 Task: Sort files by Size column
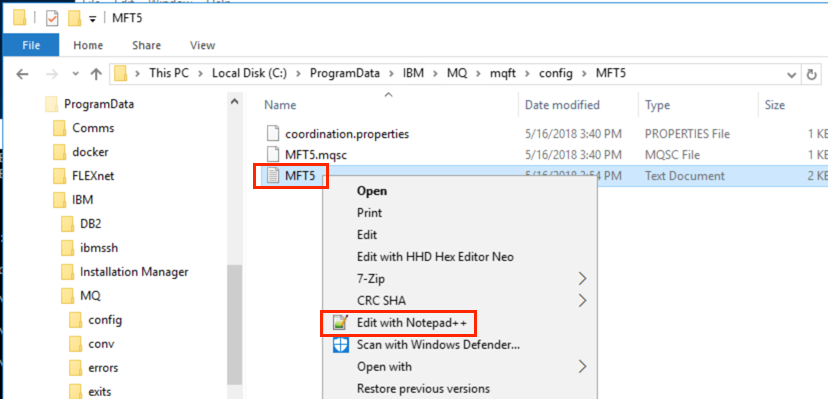[x=774, y=105]
